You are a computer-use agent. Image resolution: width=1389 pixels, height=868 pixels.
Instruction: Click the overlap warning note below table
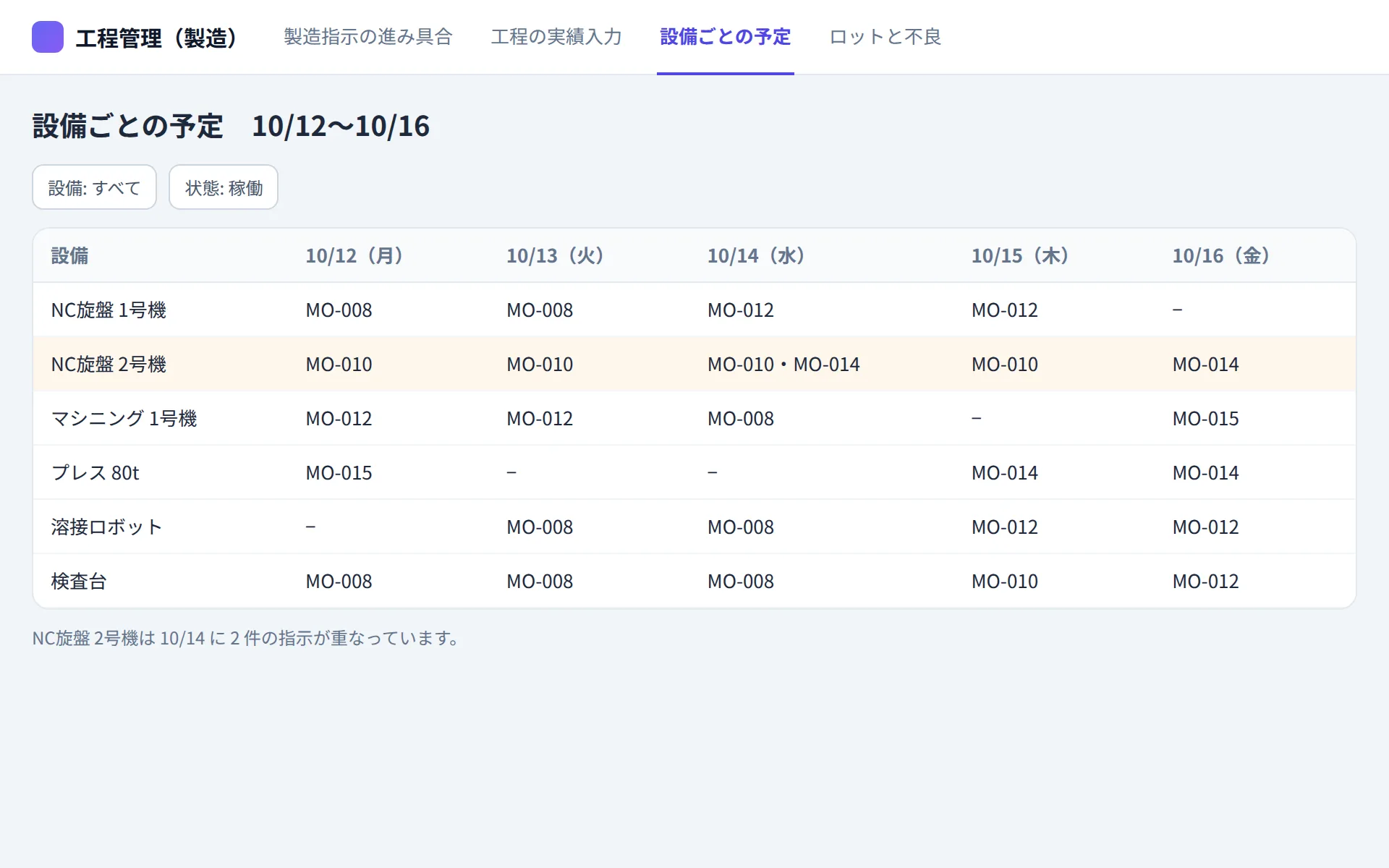point(246,638)
